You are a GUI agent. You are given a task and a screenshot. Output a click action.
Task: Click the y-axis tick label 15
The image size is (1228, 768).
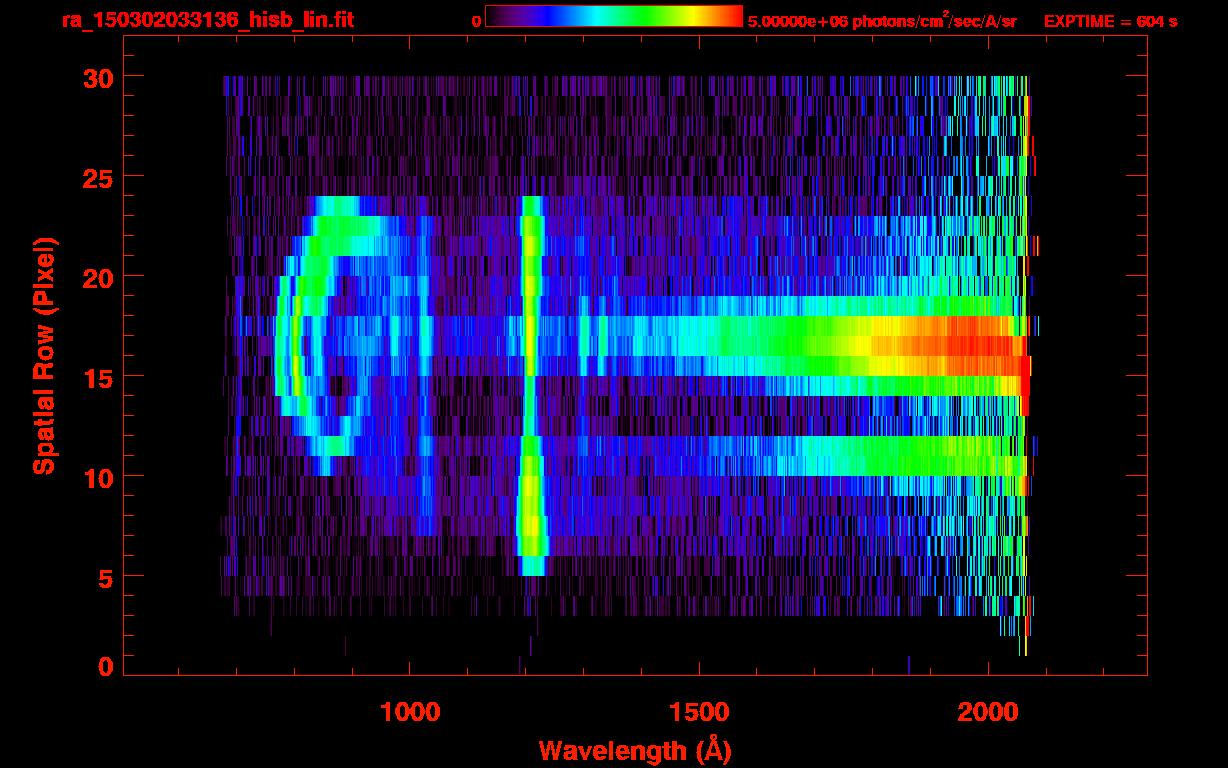(x=96, y=377)
